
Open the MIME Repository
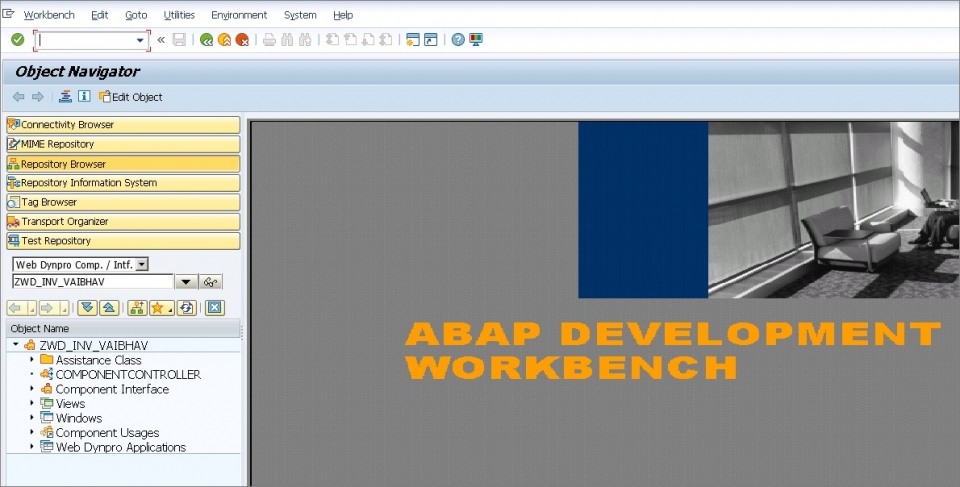point(123,145)
